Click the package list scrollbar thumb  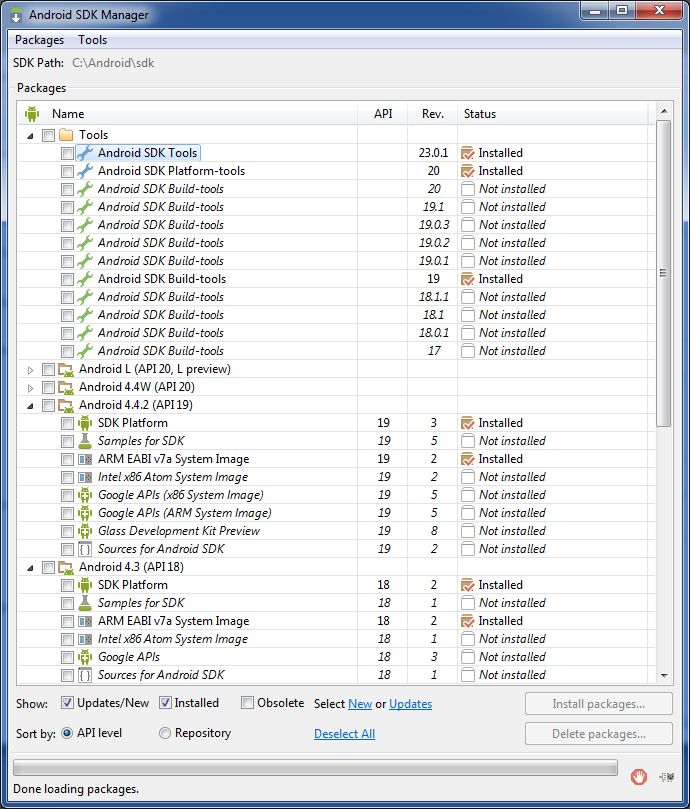pyautogui.click(x=664, y=273)
